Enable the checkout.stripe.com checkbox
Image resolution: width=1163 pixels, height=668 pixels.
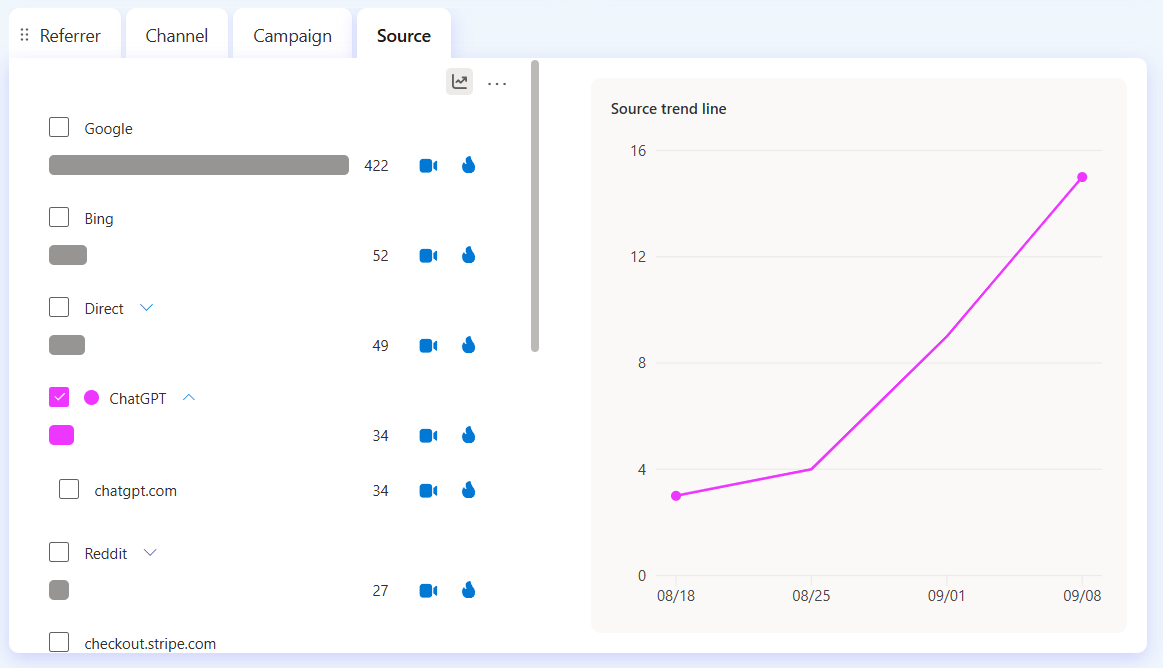pyautogui.click(x=59, y=642)
